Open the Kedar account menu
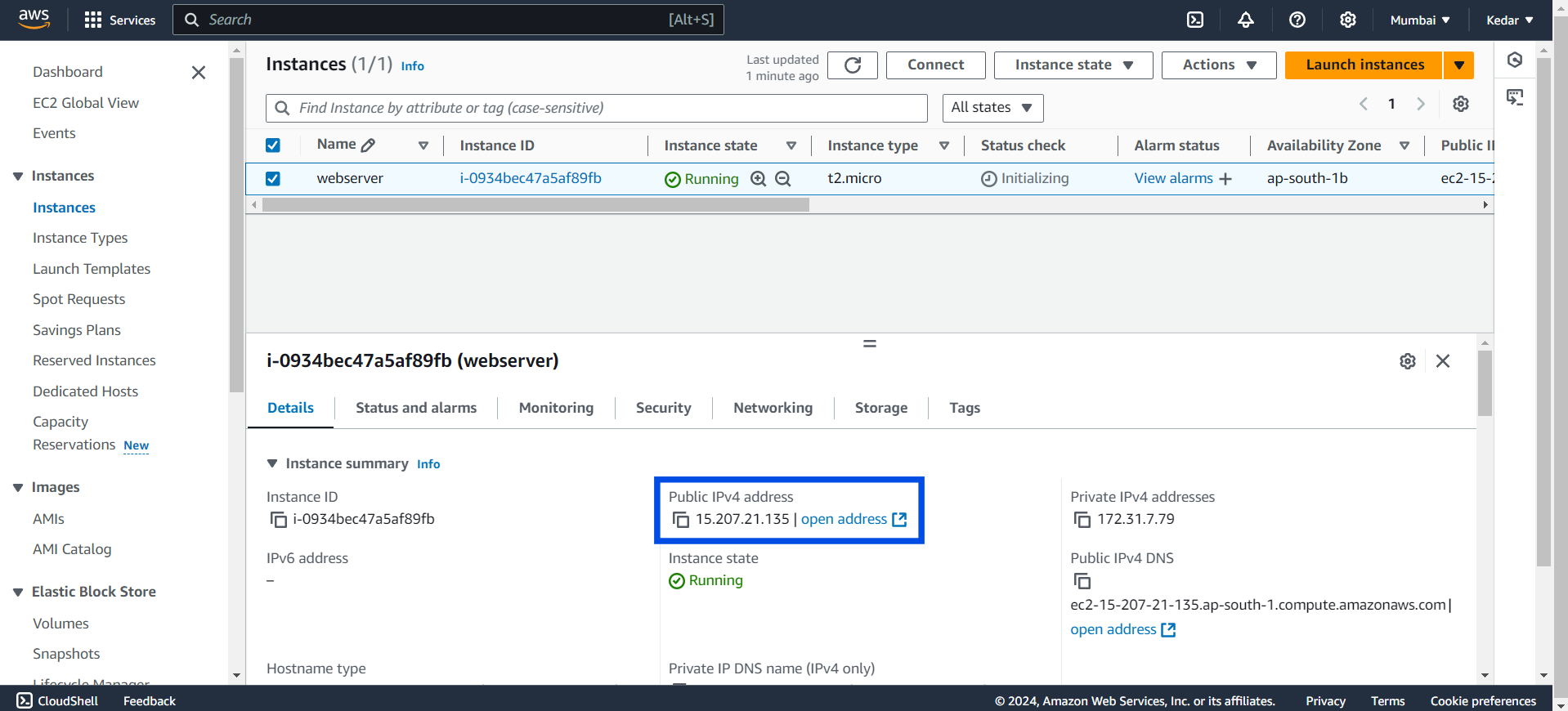The height and width of the screenshot is (711, 1568). pos(1509,20)
